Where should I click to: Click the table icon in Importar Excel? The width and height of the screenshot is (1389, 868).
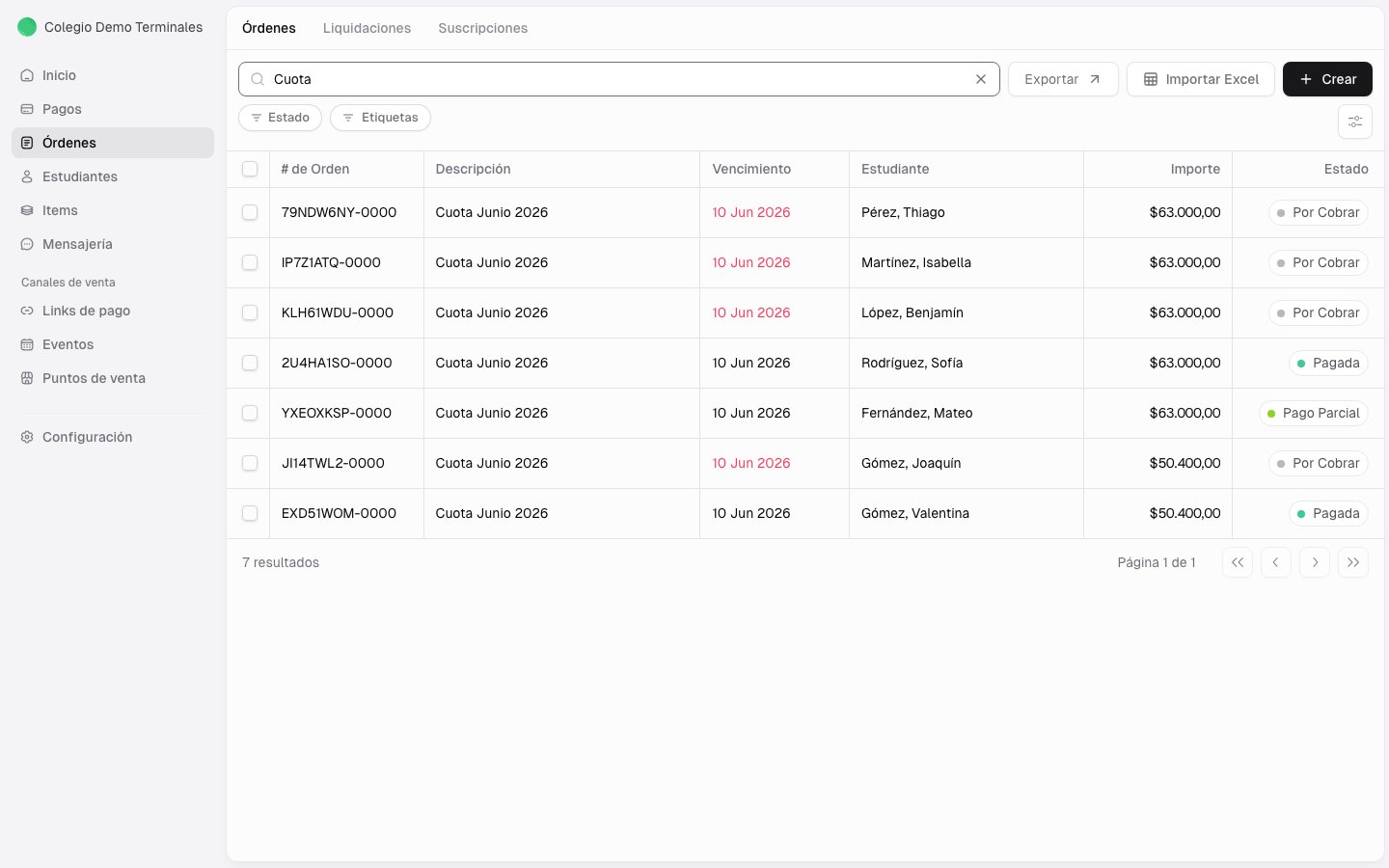(1151, 79)
